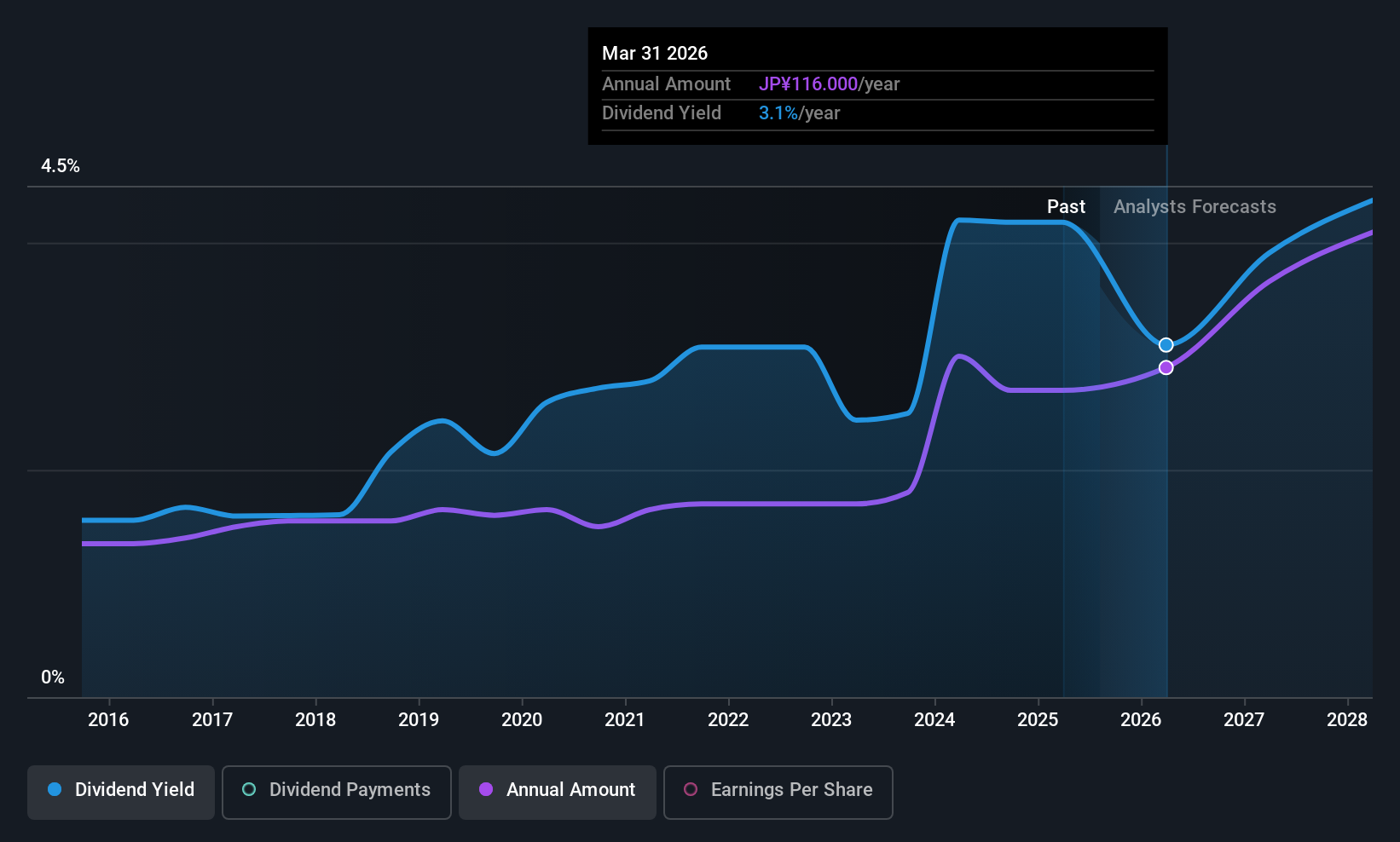Click the 2028 x-axis label

[1347, 720]
